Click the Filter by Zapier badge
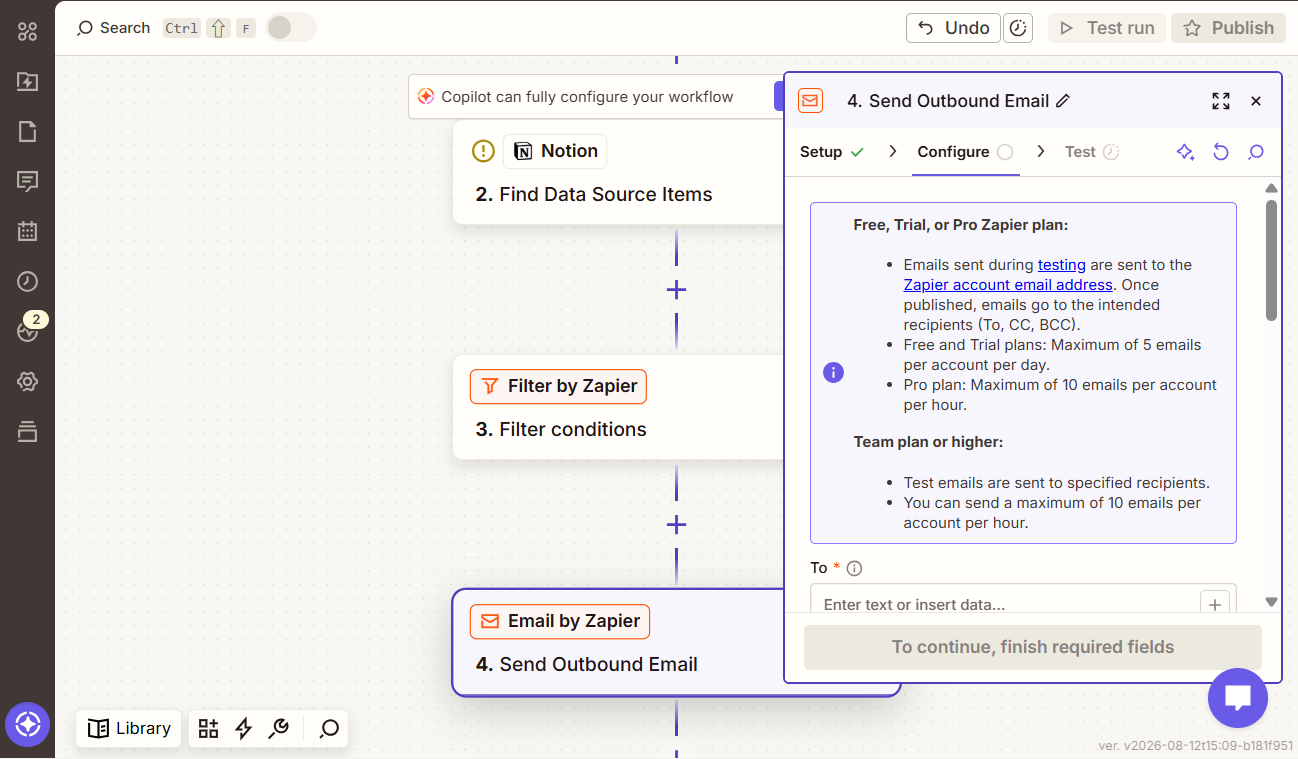The height and width of the screenshot is (759, 1298). (x=558, y=386)
